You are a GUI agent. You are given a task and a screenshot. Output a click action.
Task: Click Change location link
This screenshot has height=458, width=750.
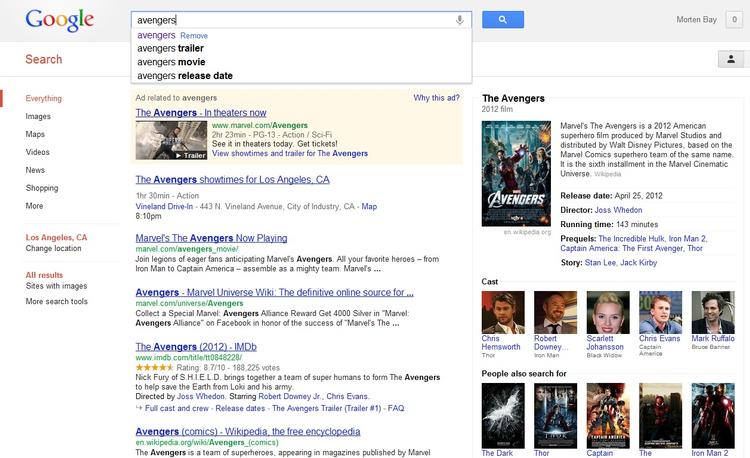click(x=53, y=248)
